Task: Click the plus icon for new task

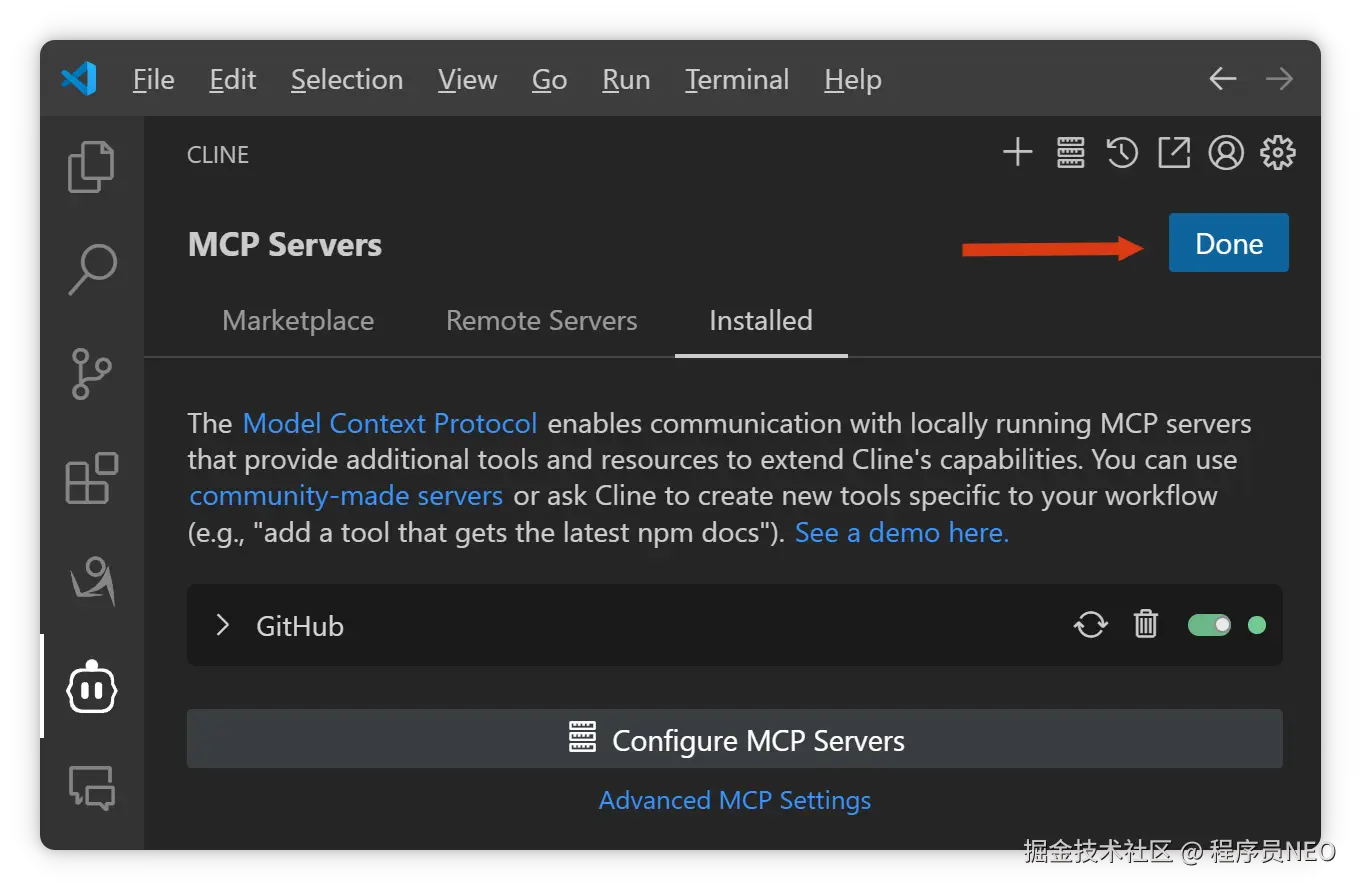Action: 1017,153
